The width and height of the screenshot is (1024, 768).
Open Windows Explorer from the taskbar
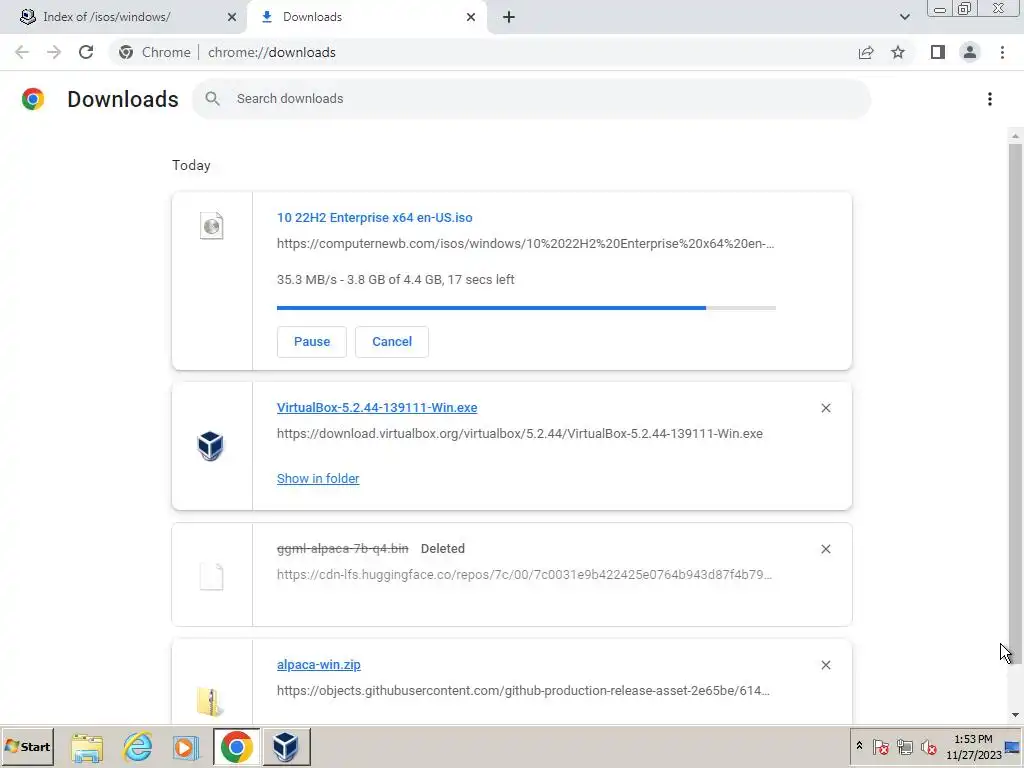(87, 747)
